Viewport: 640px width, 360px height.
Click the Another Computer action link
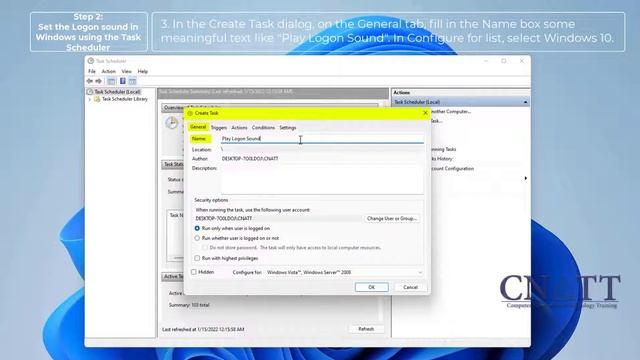click(x=451, y=111)
